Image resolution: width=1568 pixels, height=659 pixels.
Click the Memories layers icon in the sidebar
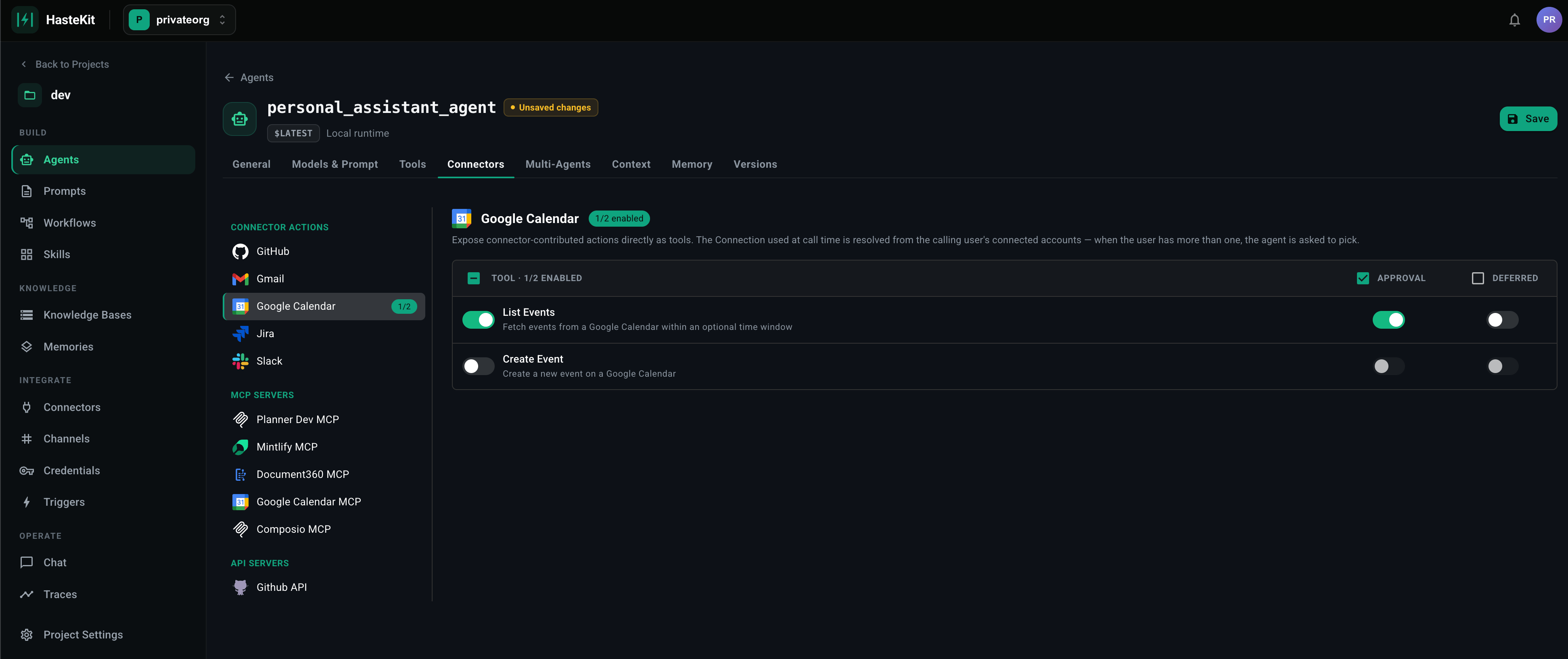pyautogui.click(x=26, y=346)
